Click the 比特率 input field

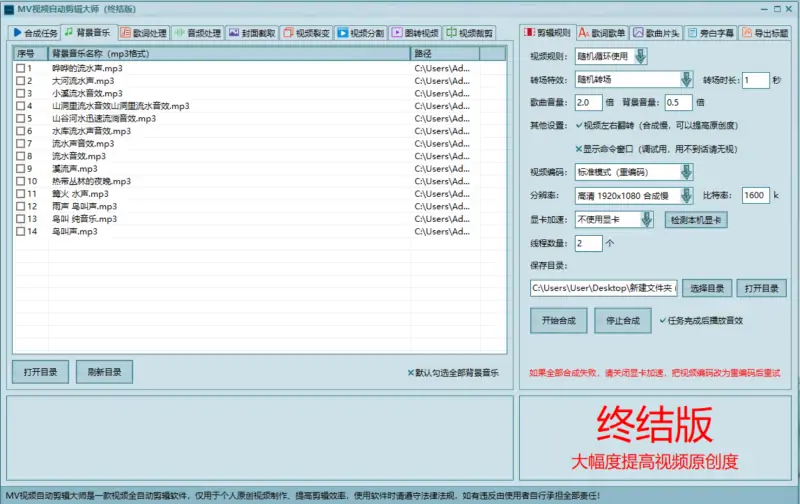tap(755, 196)
